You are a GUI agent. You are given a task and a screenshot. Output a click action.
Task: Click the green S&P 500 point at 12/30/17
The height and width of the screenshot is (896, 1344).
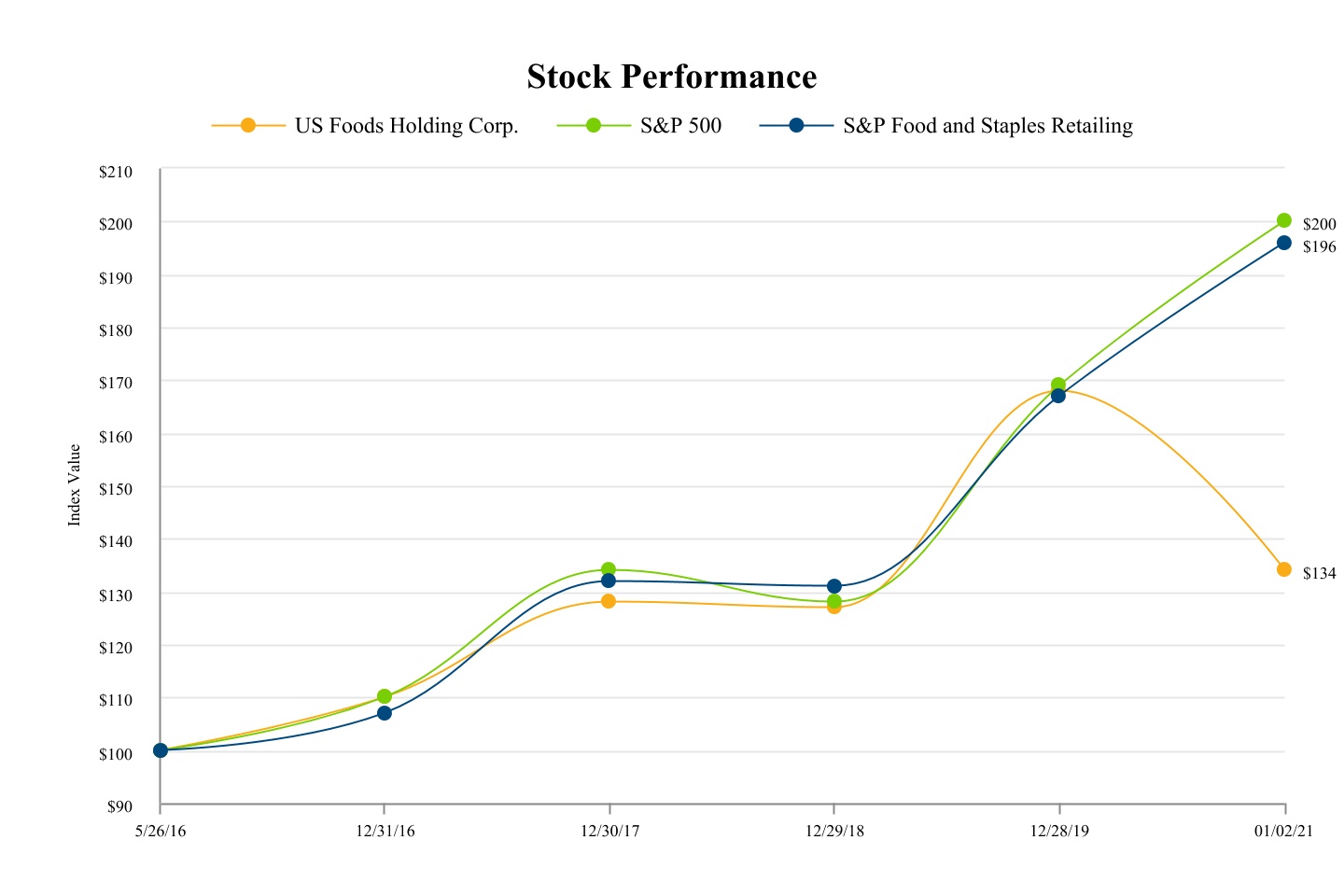tap(609, 569)
